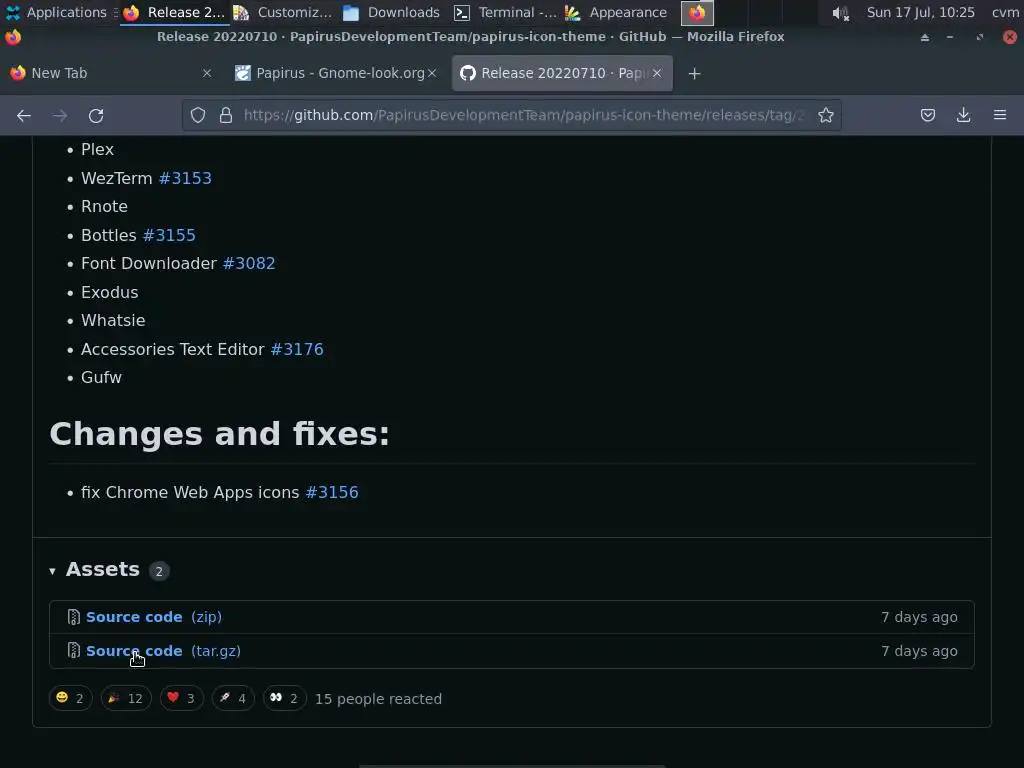This screenshot has width=1024, height=768.
Task: Open the Applications menu
Action: (56, 12)
